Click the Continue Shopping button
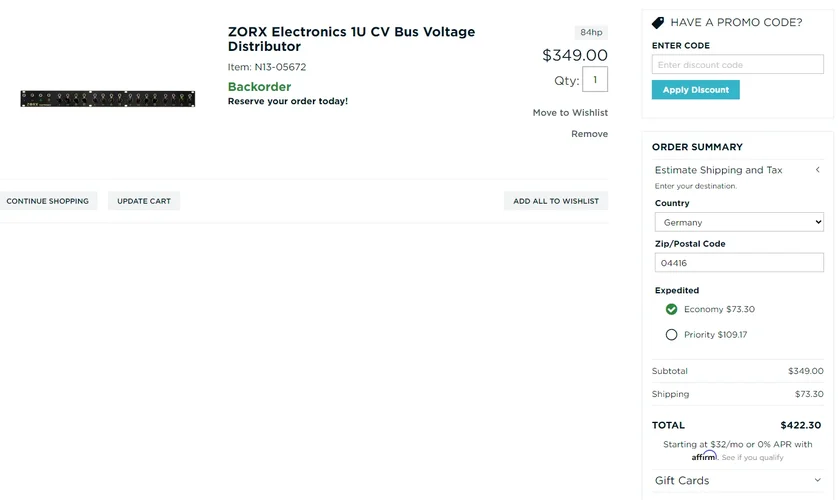 pos(47,201)
